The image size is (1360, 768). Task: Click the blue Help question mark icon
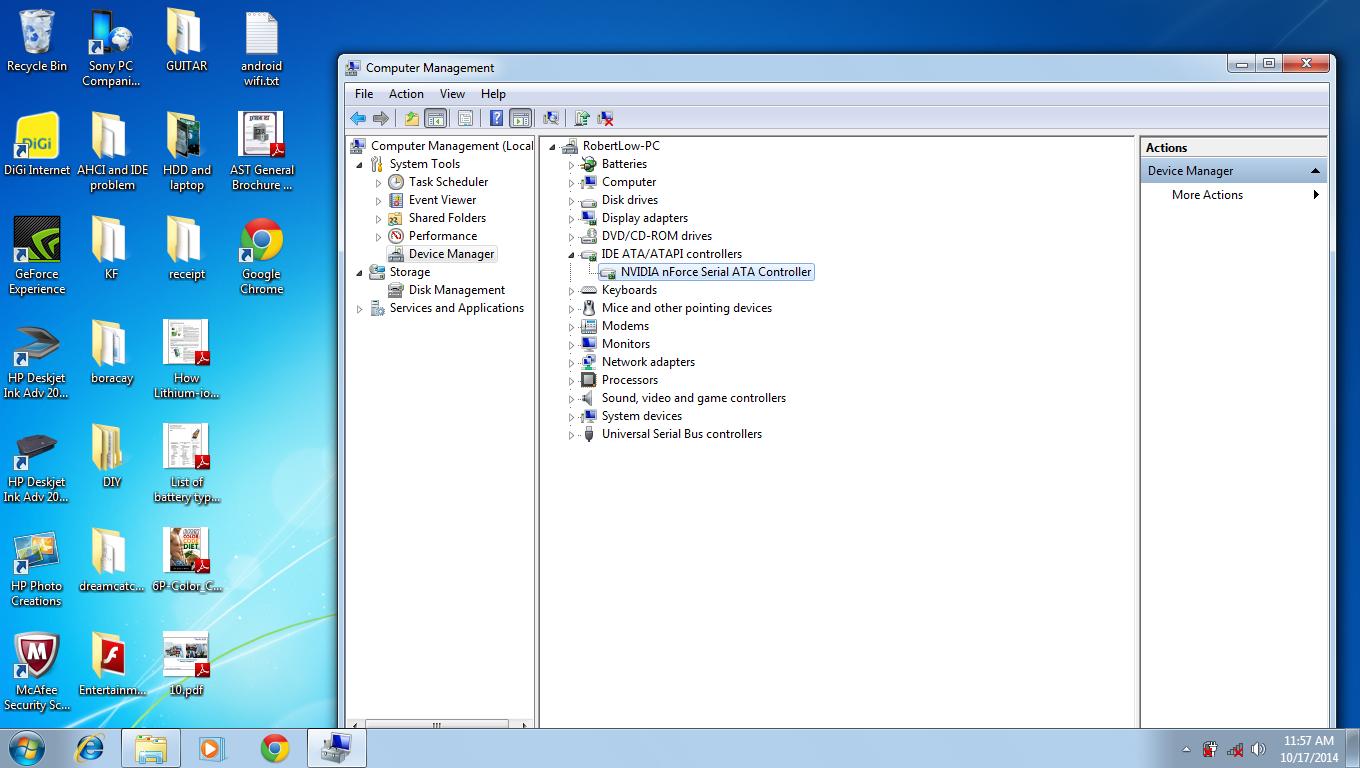pyautogui.click(x=496, y=118)
